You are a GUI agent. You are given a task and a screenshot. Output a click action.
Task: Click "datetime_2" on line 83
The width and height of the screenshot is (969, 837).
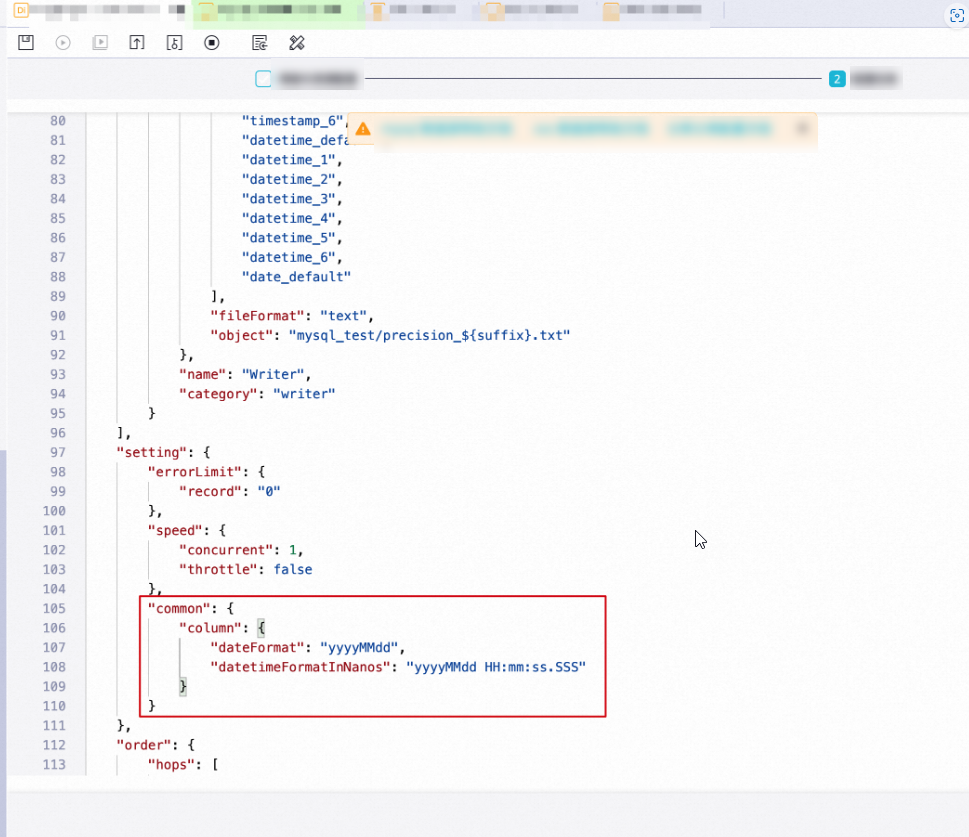[x=289, y=179]
